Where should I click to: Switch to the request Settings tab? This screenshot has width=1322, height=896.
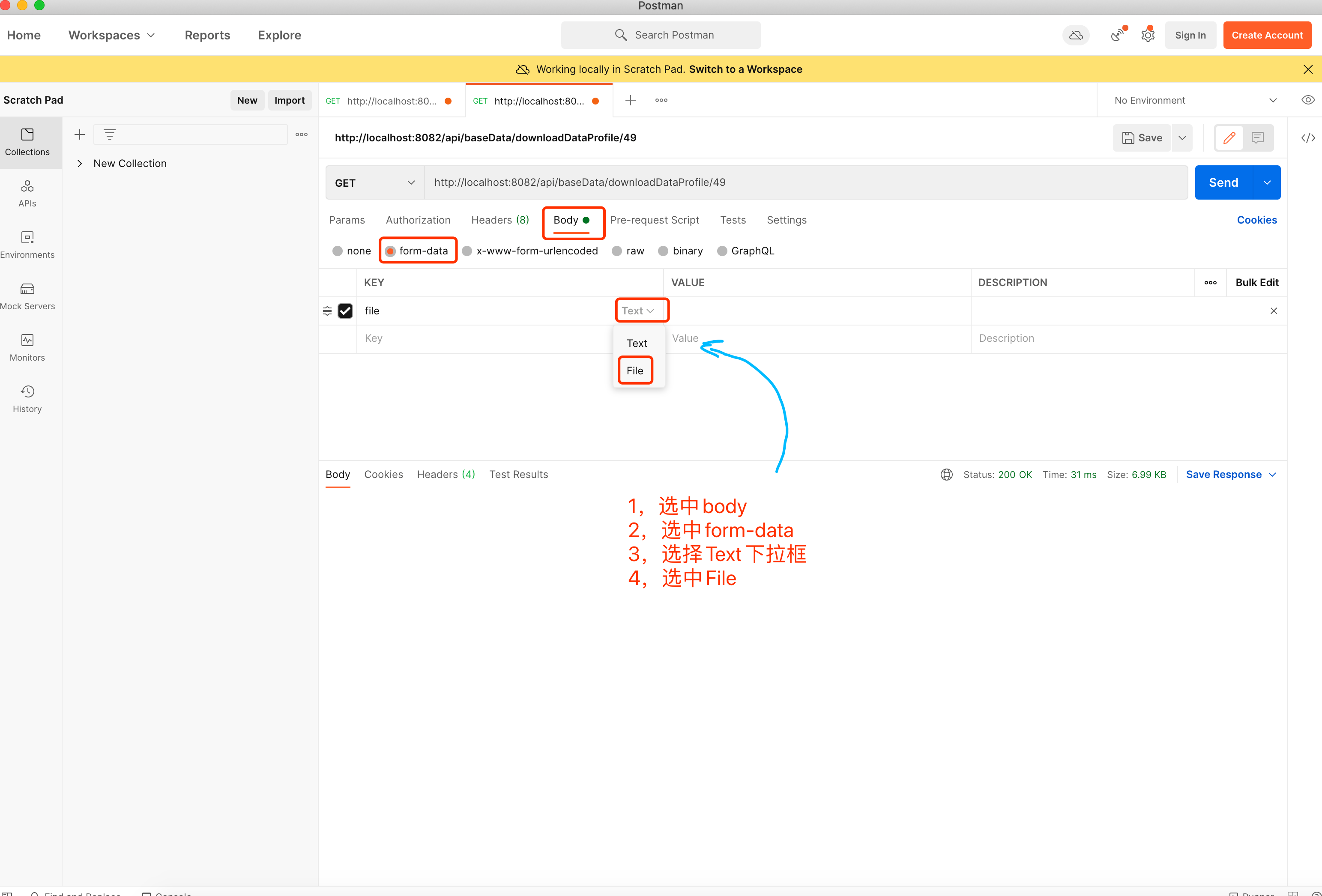tap(787, 220)
